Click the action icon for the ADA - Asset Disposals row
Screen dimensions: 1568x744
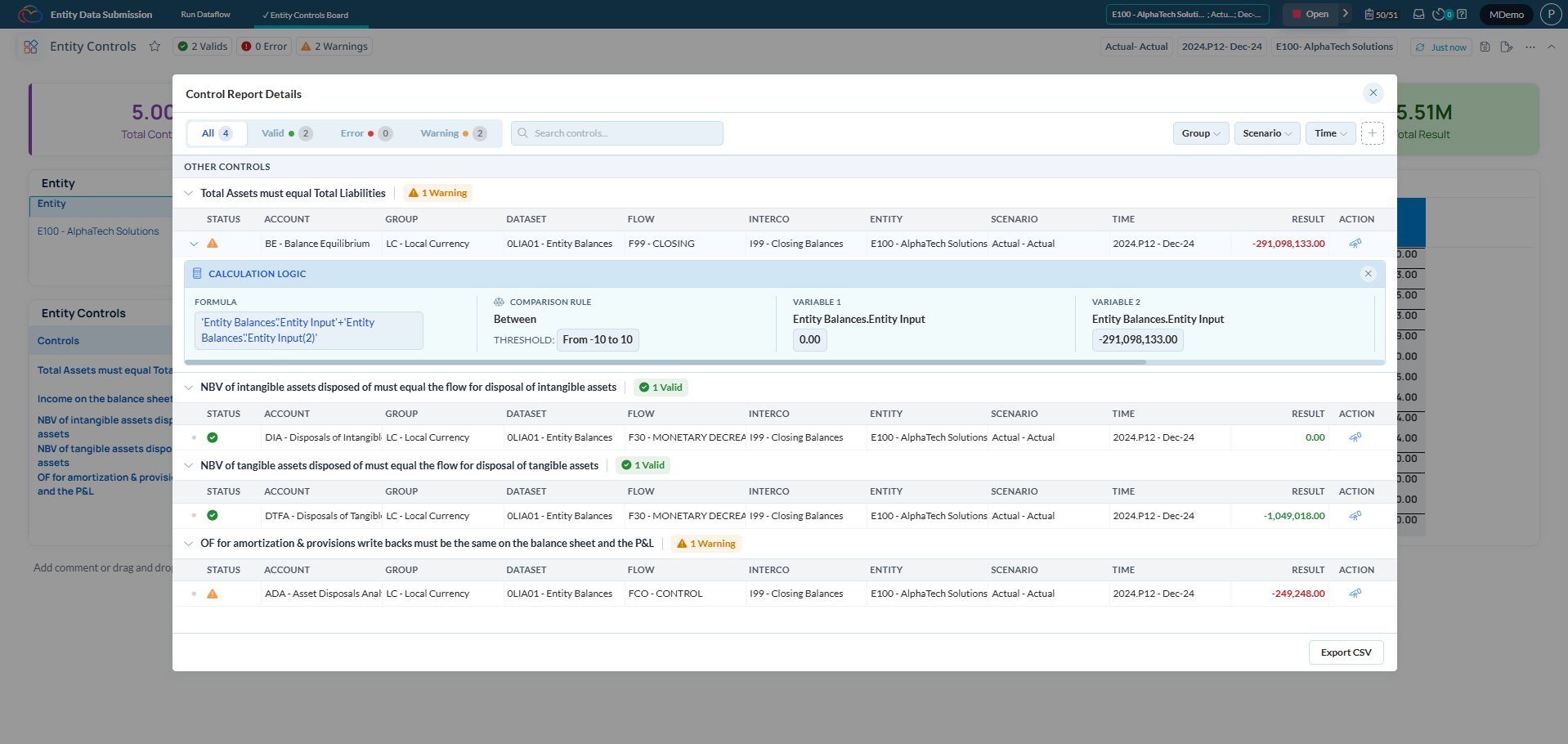tap(1355, 594)
